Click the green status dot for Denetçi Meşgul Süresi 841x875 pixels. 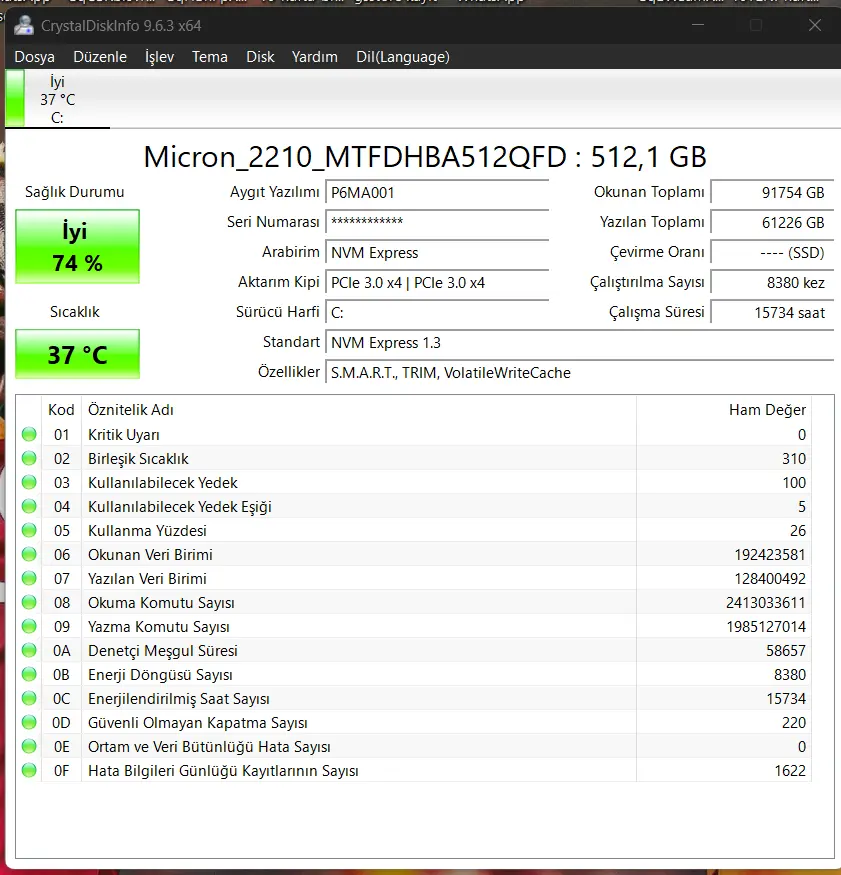[29, 650]
